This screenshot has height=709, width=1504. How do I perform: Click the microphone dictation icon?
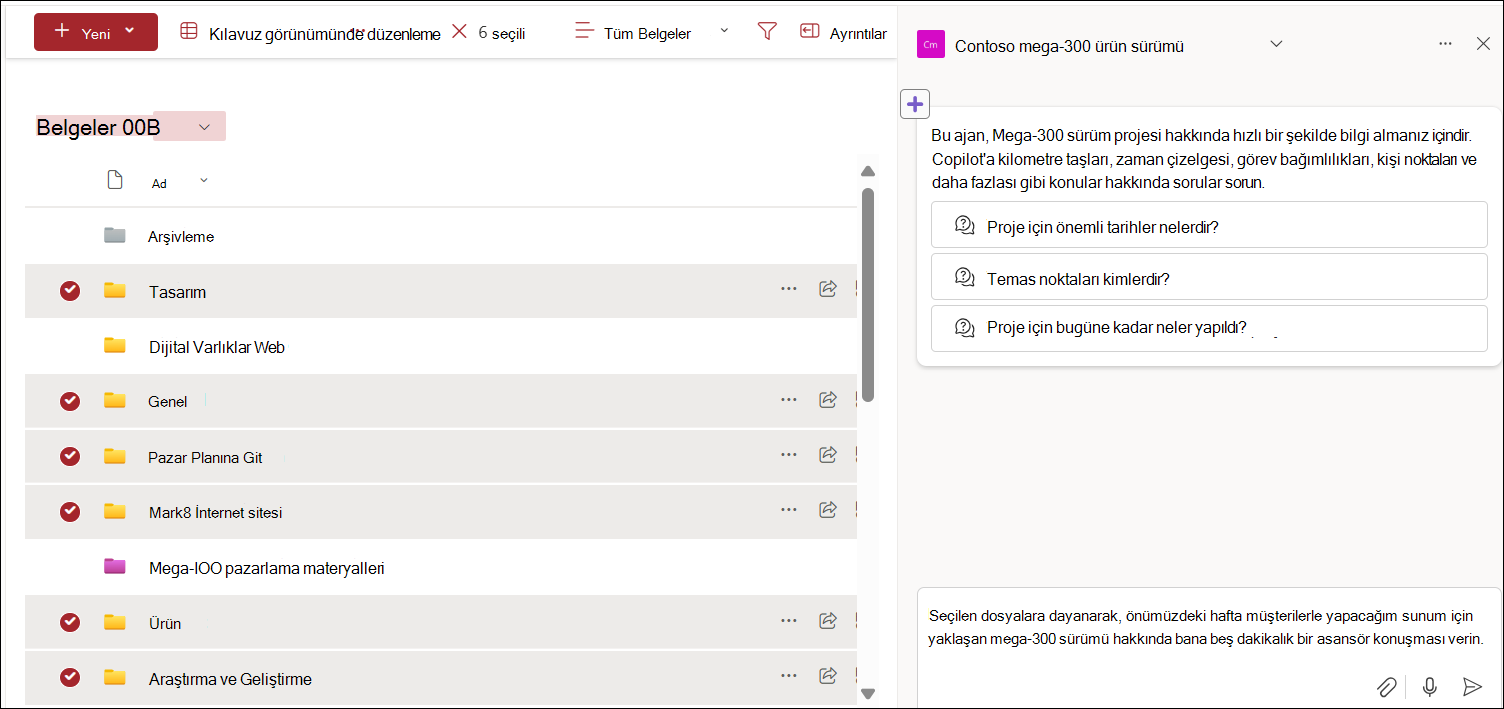1430,686
